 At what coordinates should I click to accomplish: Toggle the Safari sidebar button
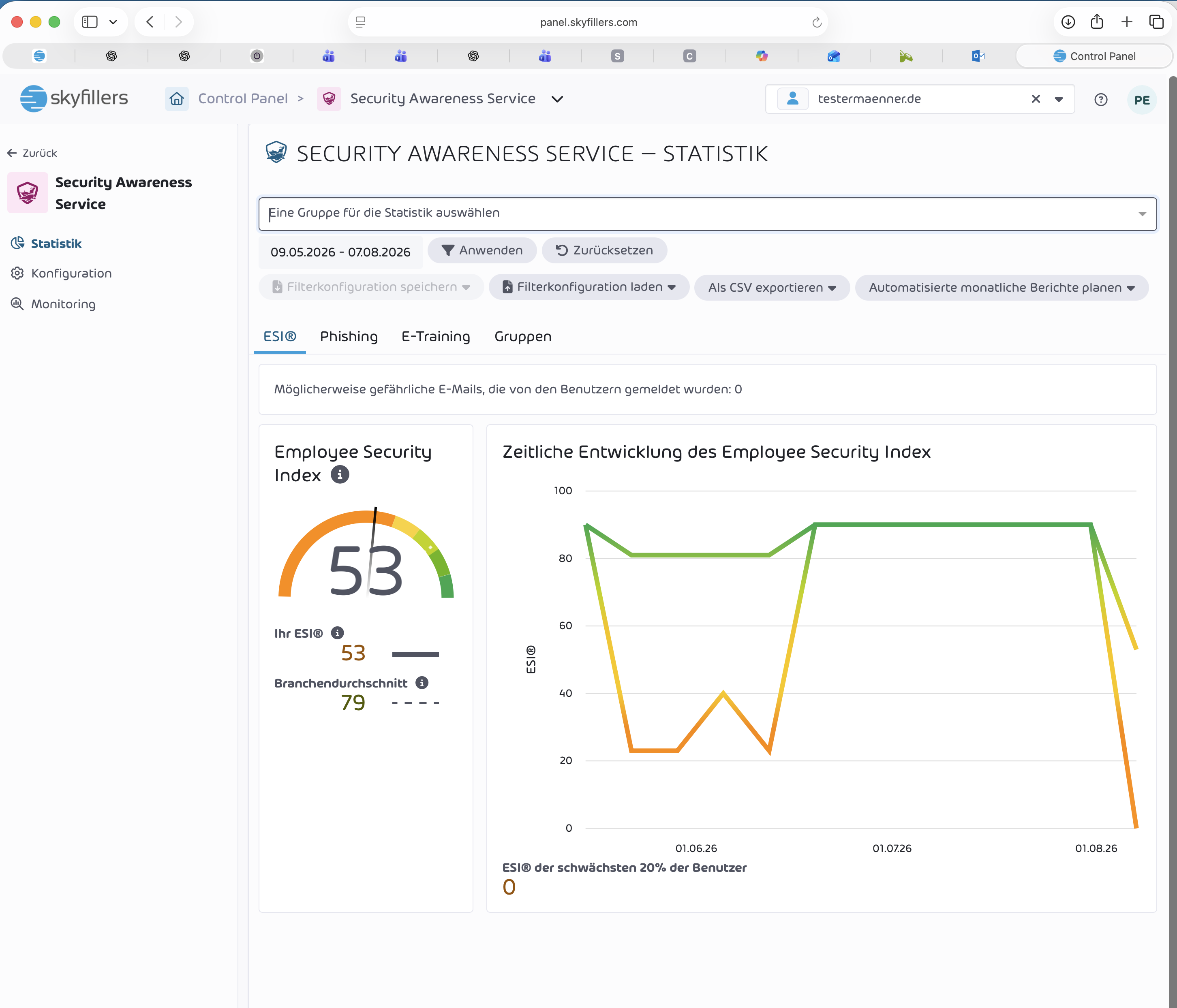point(90,22)
